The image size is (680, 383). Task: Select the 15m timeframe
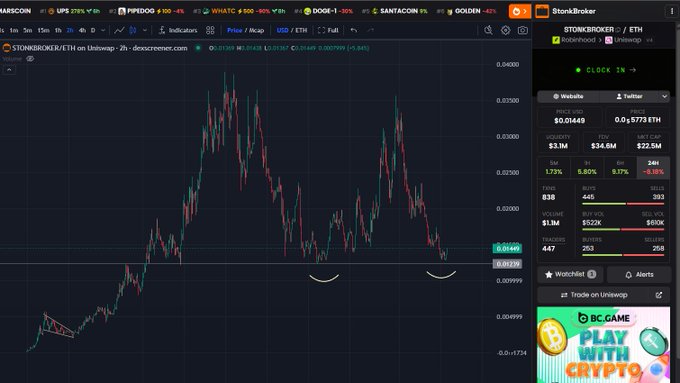43,30
